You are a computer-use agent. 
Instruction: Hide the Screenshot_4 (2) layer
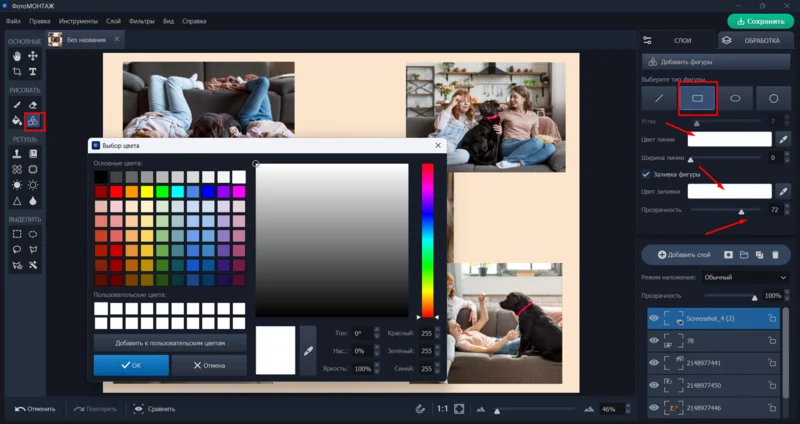pyautogui.click(x=654, y=319)
